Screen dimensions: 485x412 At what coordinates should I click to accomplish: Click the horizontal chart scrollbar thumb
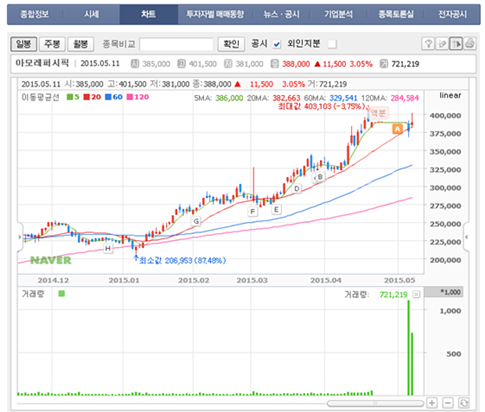tap(375, 403)
